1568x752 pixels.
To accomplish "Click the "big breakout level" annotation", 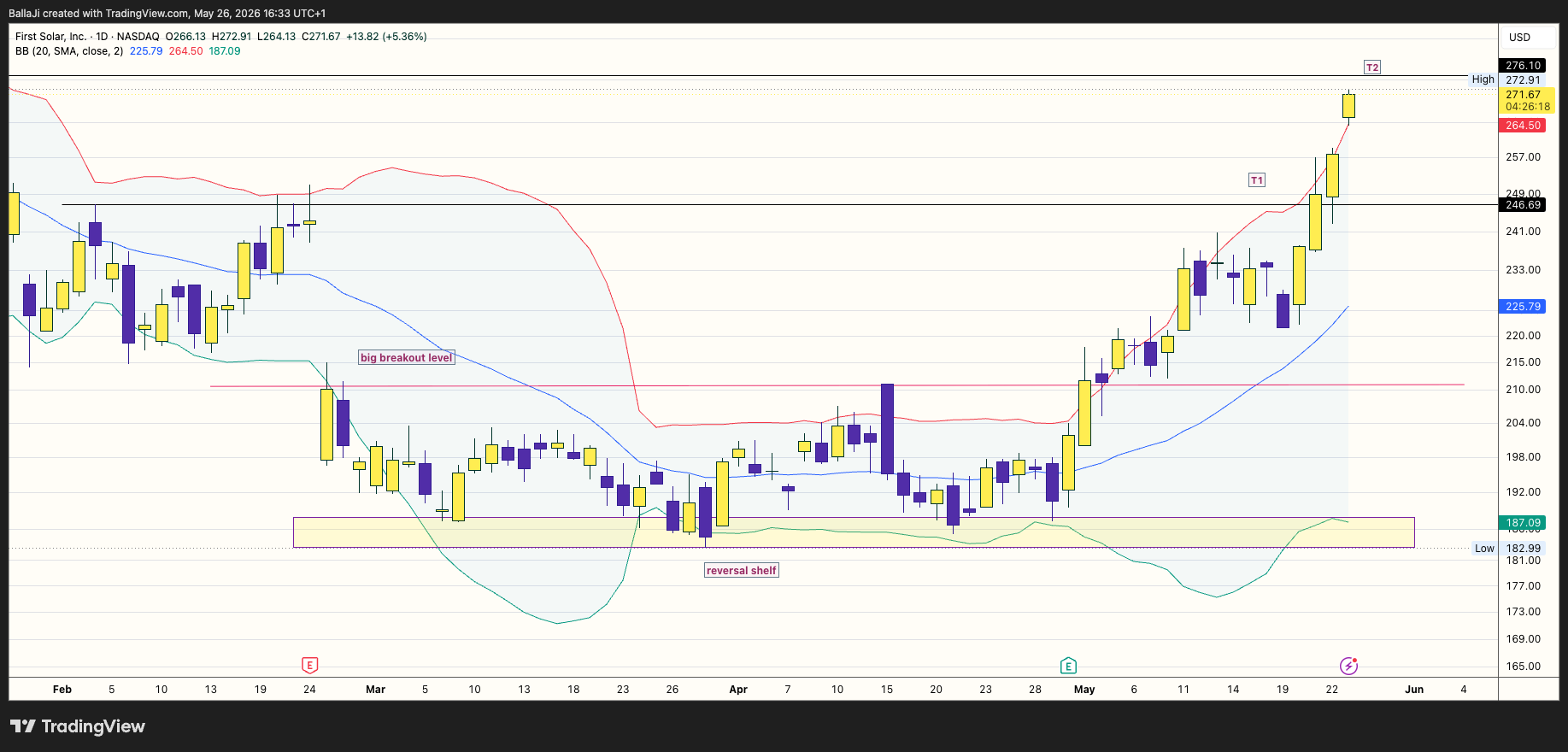I will pos(406,357).
